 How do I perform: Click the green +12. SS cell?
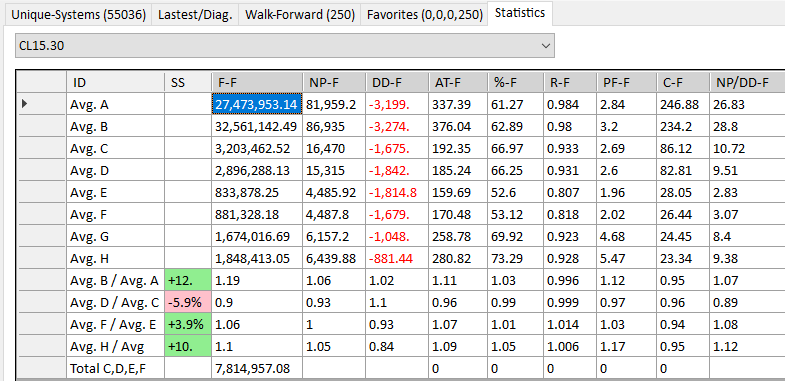(x=188, y=280)
